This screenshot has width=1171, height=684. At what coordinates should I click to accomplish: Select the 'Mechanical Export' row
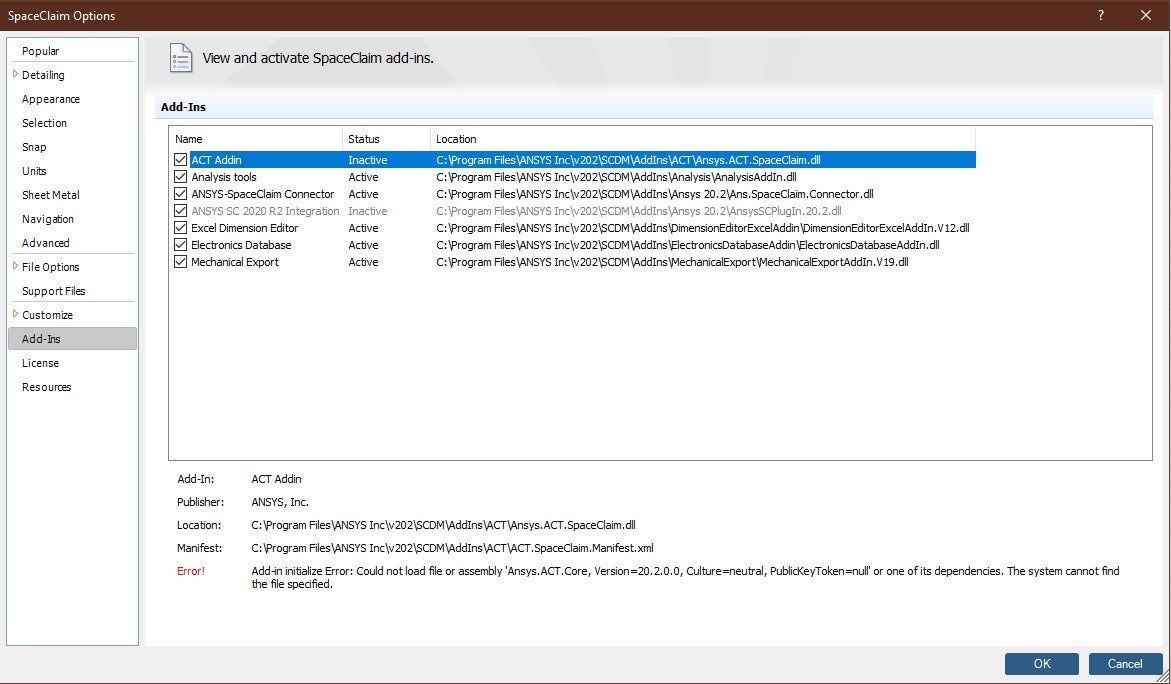point(573,262)
